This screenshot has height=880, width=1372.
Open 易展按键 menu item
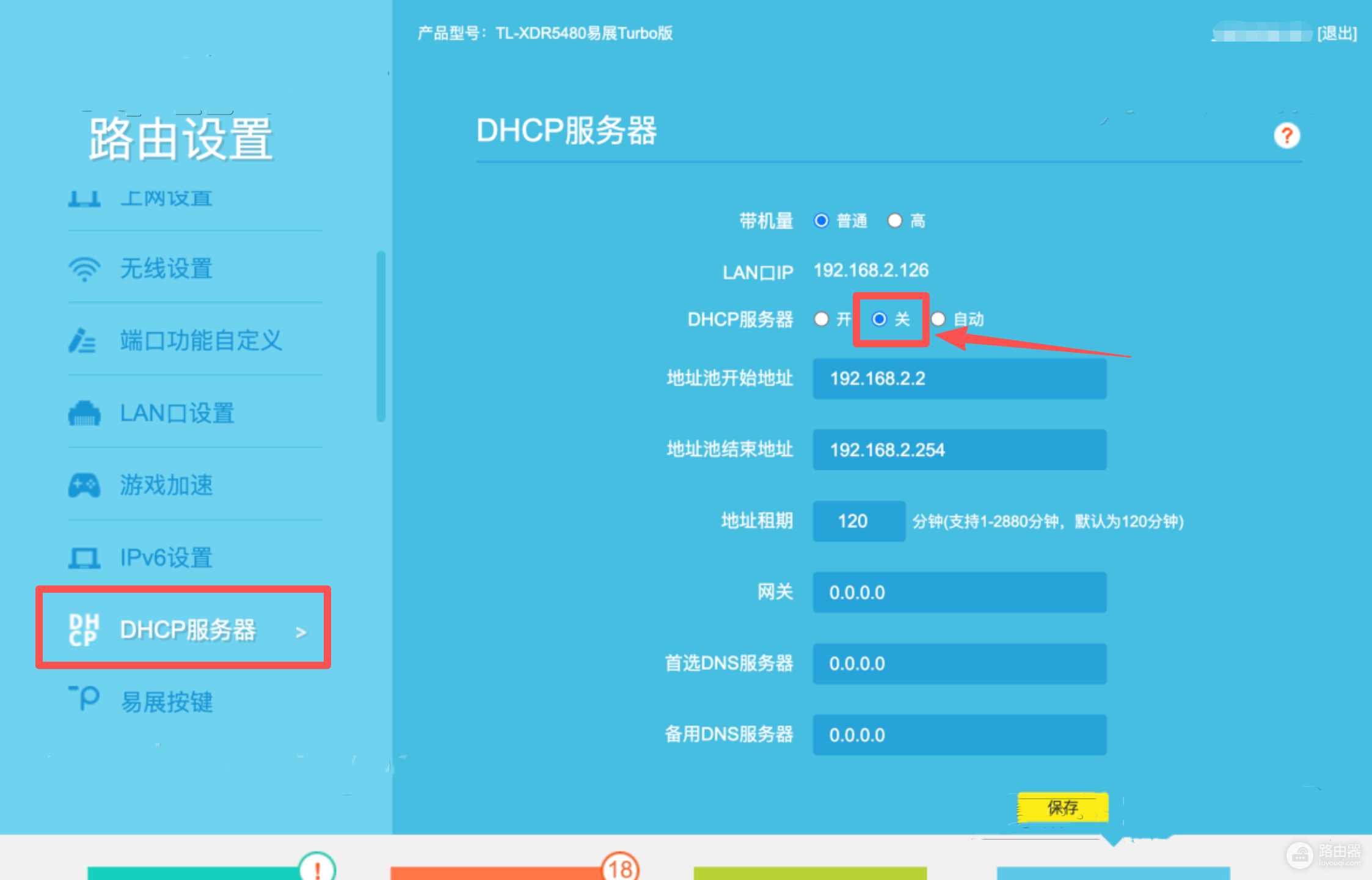[x=166, y=702]
